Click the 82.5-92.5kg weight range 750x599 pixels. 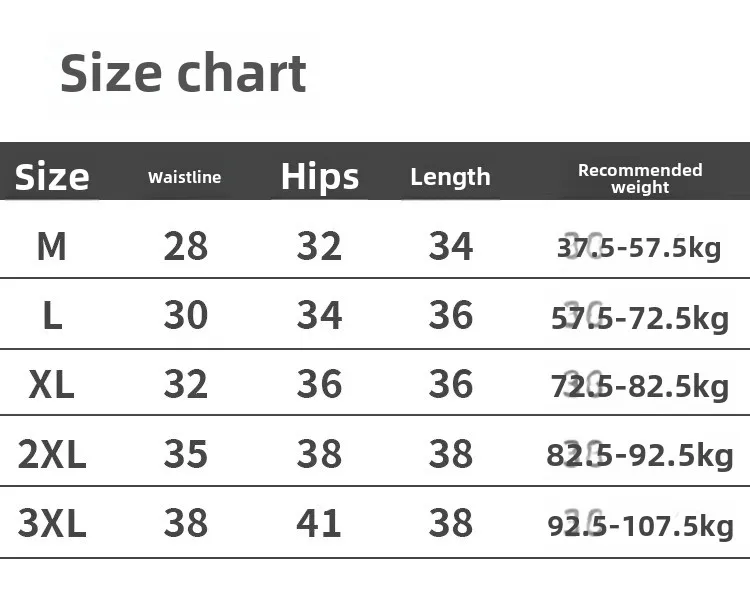pos(640,456)
